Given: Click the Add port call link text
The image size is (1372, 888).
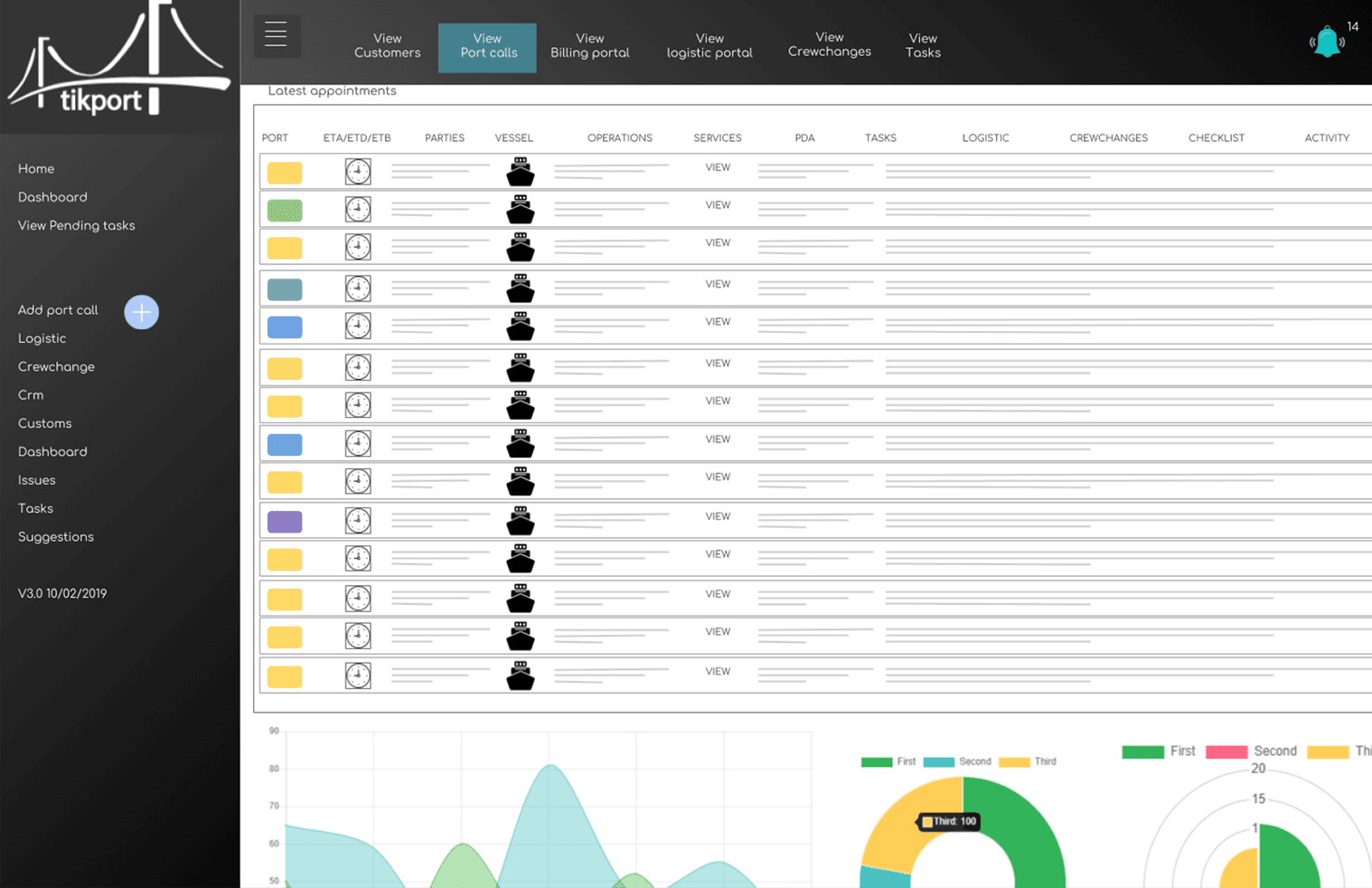Looking at the screenshot, I should pos(58,310).
